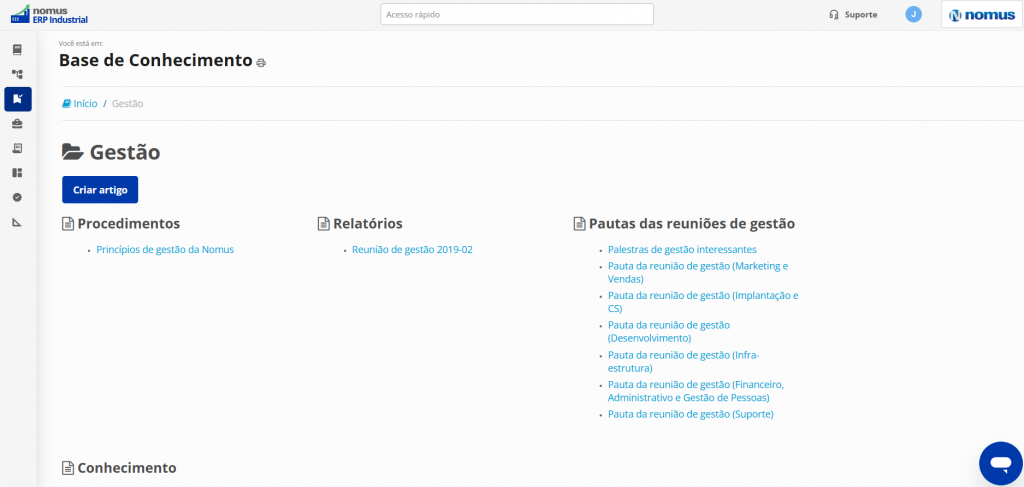
Task: Open Pauta da reunião de gestão (Suporte)
Action: pos(690,414)
